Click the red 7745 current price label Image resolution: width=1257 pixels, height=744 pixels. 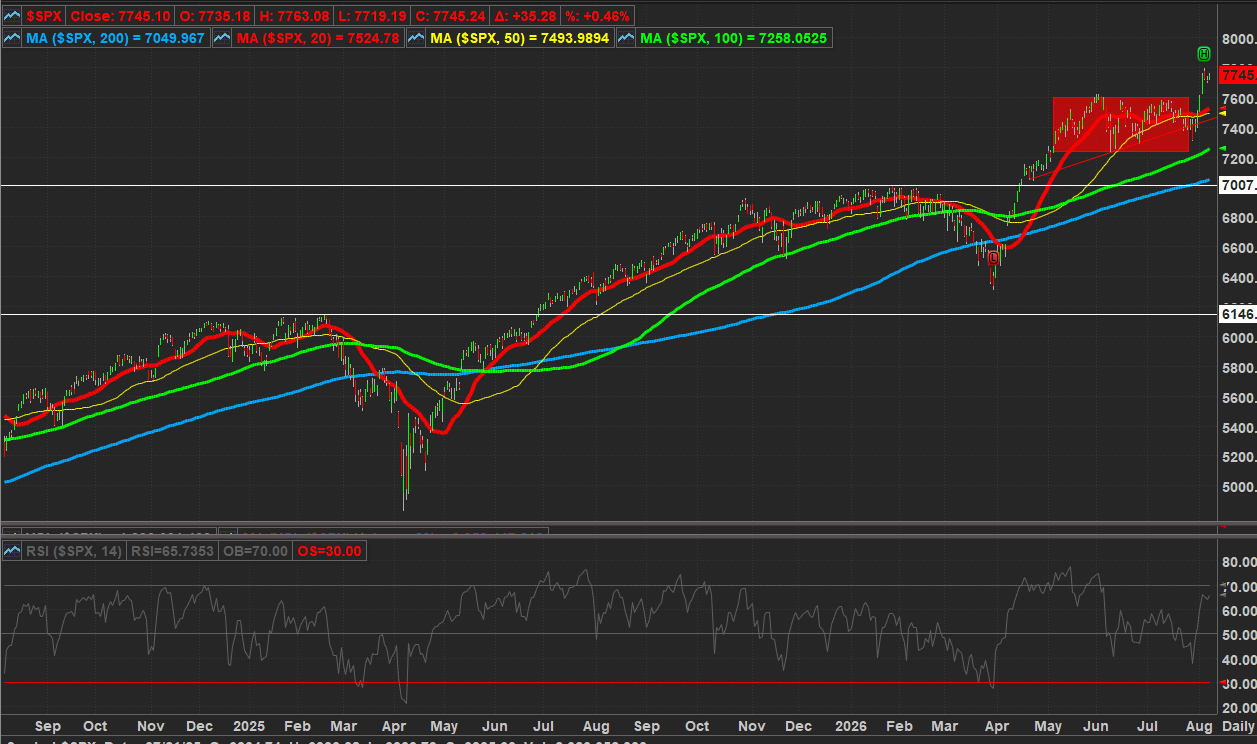click(1238, 75)
